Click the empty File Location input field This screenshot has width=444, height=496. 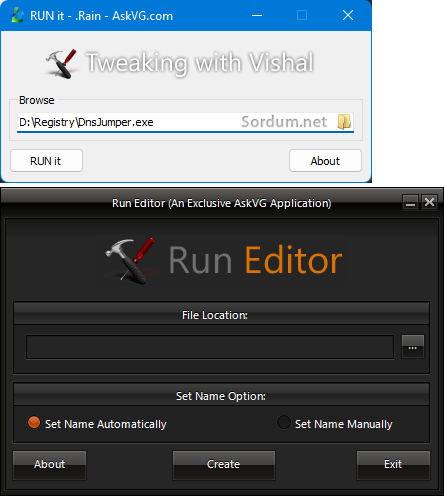pos(210,347)
